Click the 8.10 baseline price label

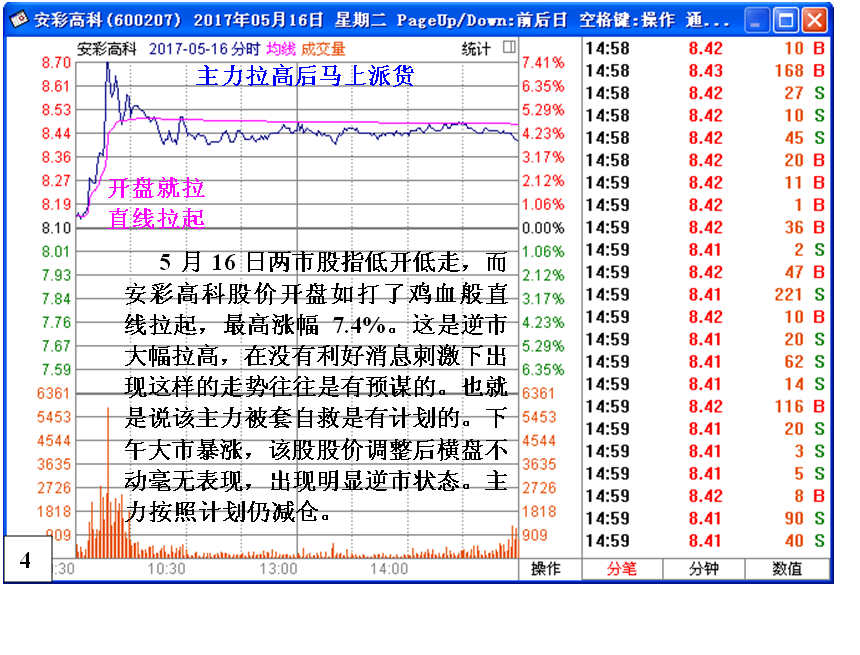click(x=56, y=228)
